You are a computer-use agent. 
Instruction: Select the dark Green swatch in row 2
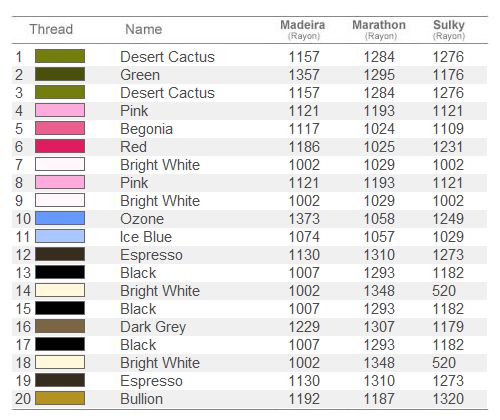click(x=60, y=74)
